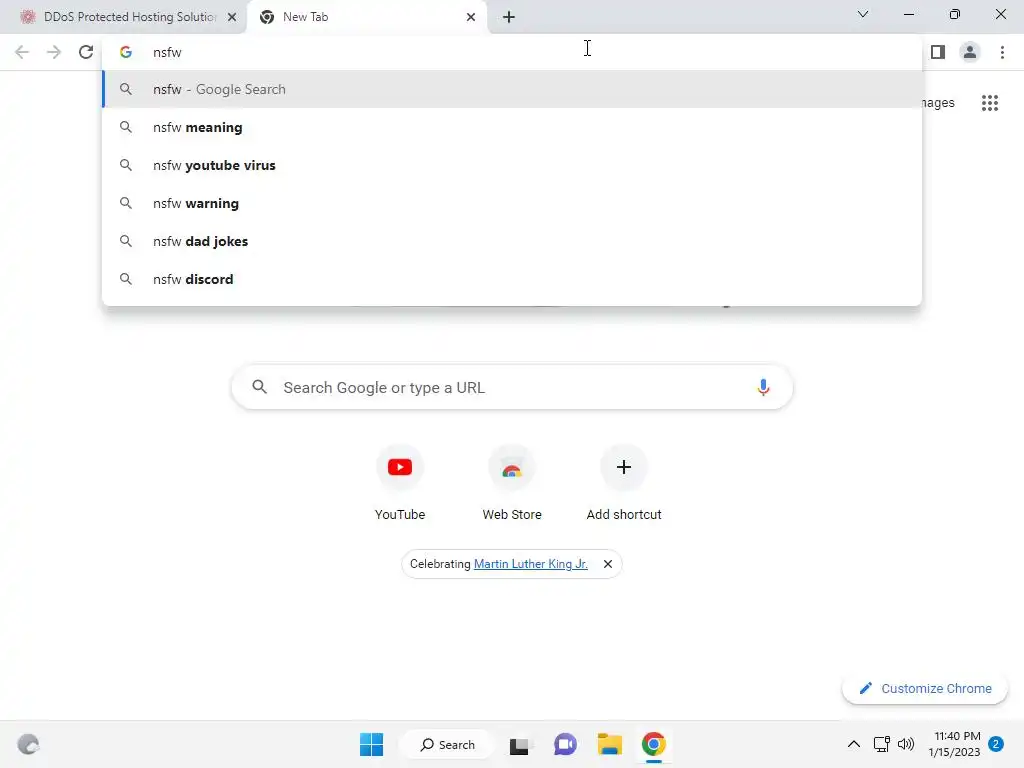Viewport: 1024px width, 768px height.
Task: Open the Martin Luther King Jr. link
Action: tap(530, 564)
